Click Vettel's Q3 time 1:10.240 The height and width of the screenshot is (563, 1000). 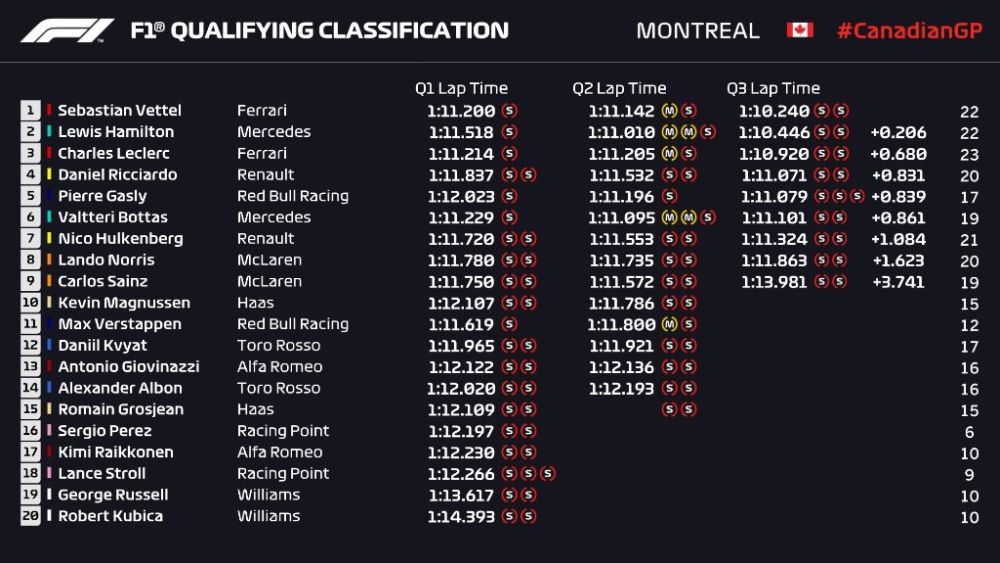point(773,111)
